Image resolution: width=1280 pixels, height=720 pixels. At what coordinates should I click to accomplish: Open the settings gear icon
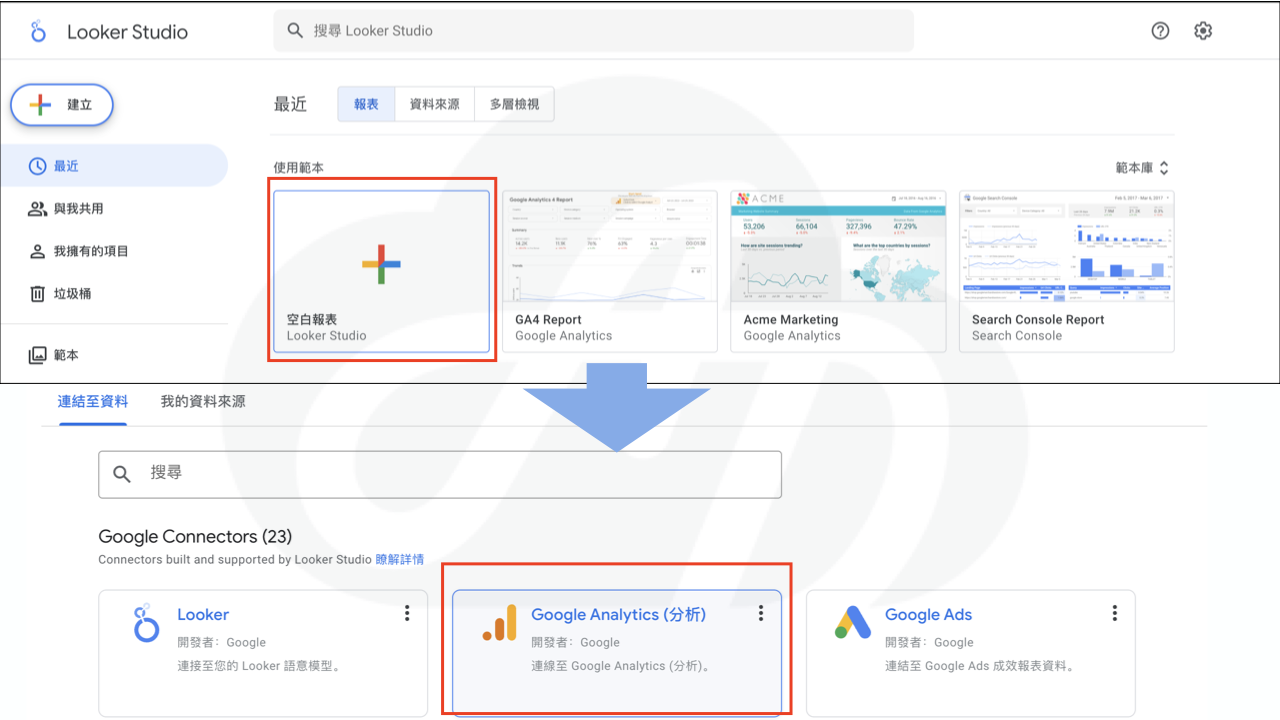pos(1203,31)
